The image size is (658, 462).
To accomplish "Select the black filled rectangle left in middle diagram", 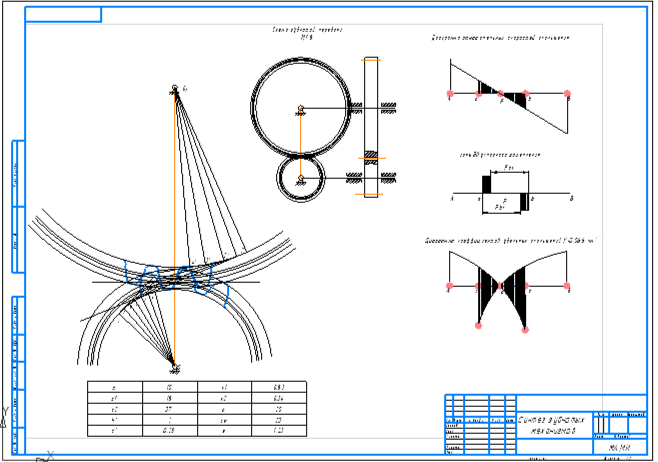I will coord(486,185).
